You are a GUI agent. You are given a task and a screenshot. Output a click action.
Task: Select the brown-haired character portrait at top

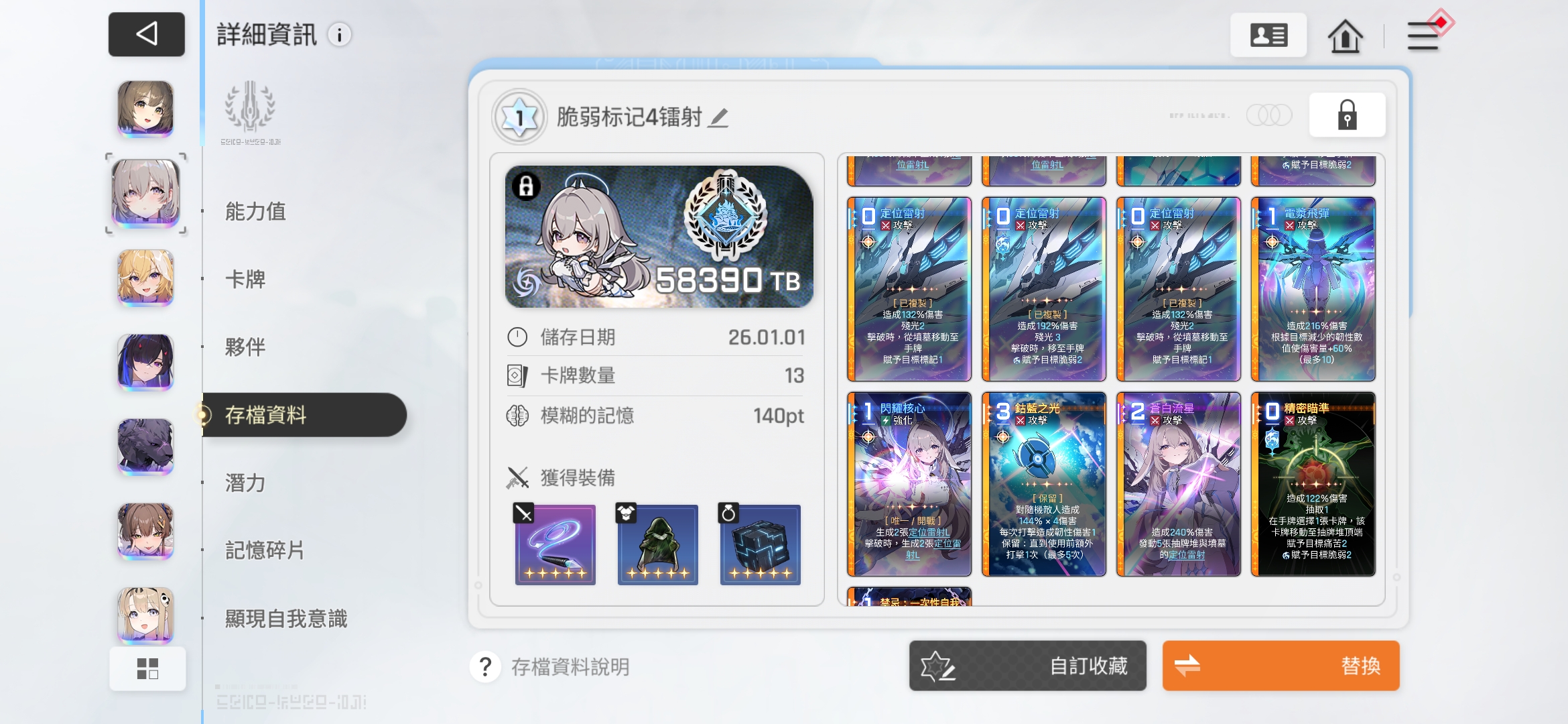click(145, 109)
